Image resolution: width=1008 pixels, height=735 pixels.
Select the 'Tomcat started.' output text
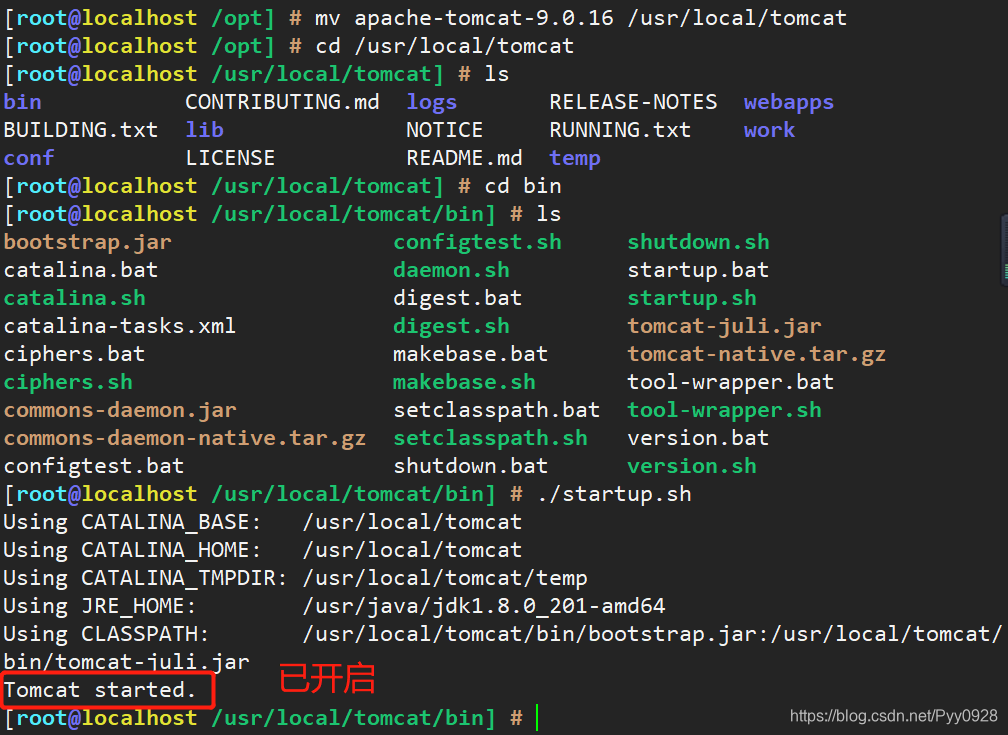click(x=100, y=690)
